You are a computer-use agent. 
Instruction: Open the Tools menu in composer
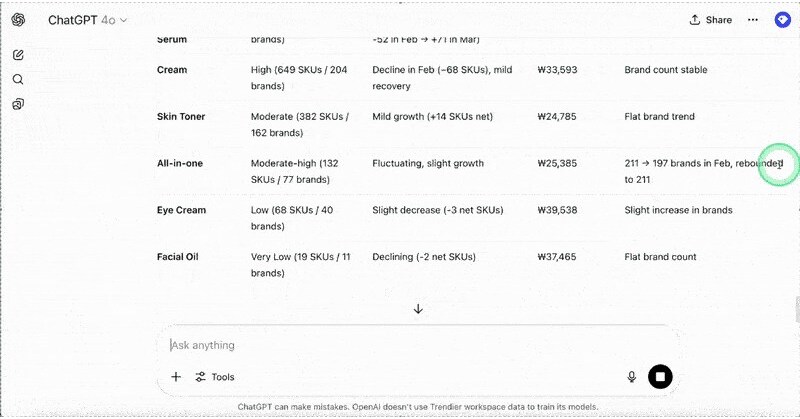pos(215,377)
